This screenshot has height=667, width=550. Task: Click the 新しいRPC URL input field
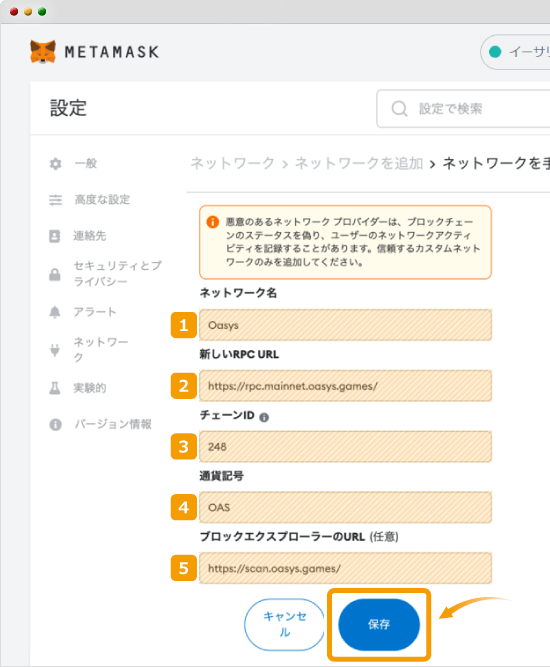click(345, 386)
